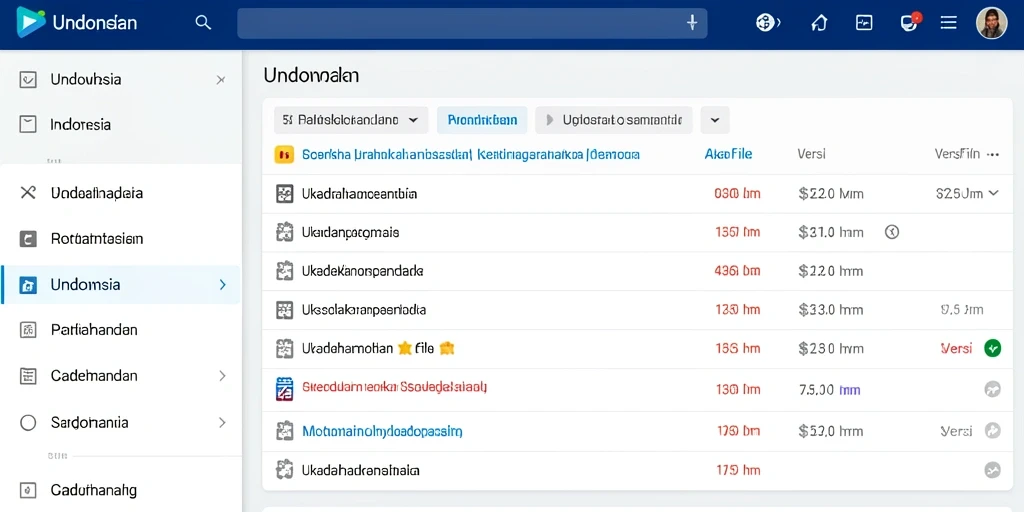Viewport: 1024px width, 512px height.
Task: Open the home icon in top bar
Action: 819,24
